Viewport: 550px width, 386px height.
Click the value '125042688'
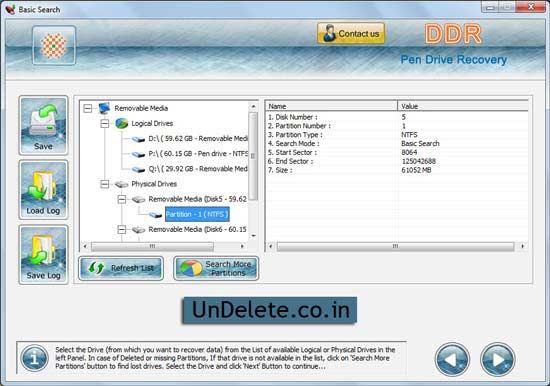click(418, 161)
